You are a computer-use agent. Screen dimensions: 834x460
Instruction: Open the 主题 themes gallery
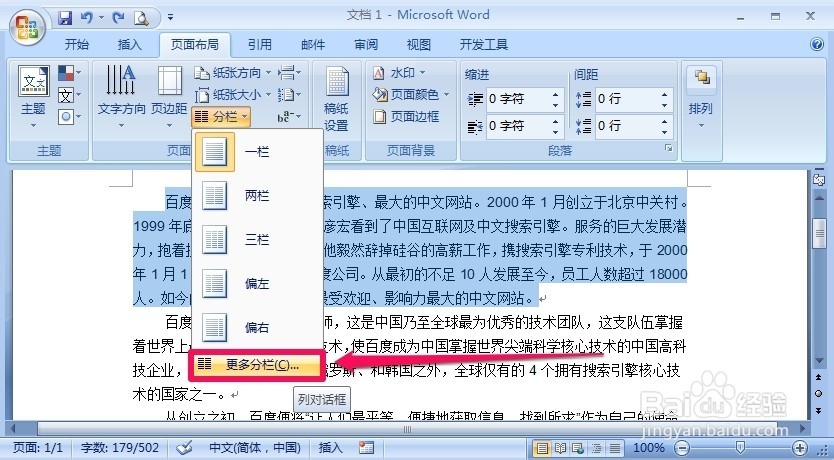[x=34, y=96]
